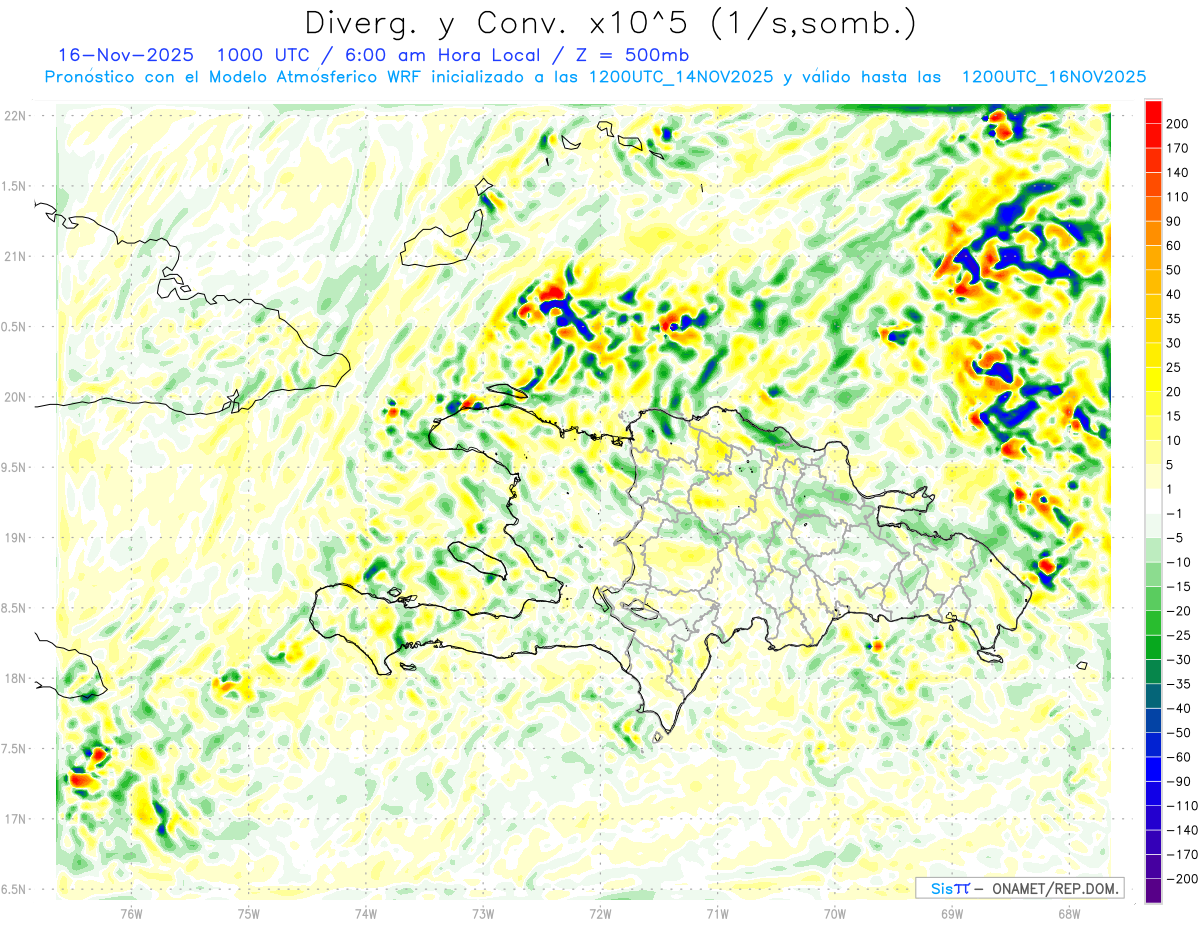Screen dimensions: 1200x927
Task: Click the "90" value on the color scale
Action: click(x=1175, y=222)
